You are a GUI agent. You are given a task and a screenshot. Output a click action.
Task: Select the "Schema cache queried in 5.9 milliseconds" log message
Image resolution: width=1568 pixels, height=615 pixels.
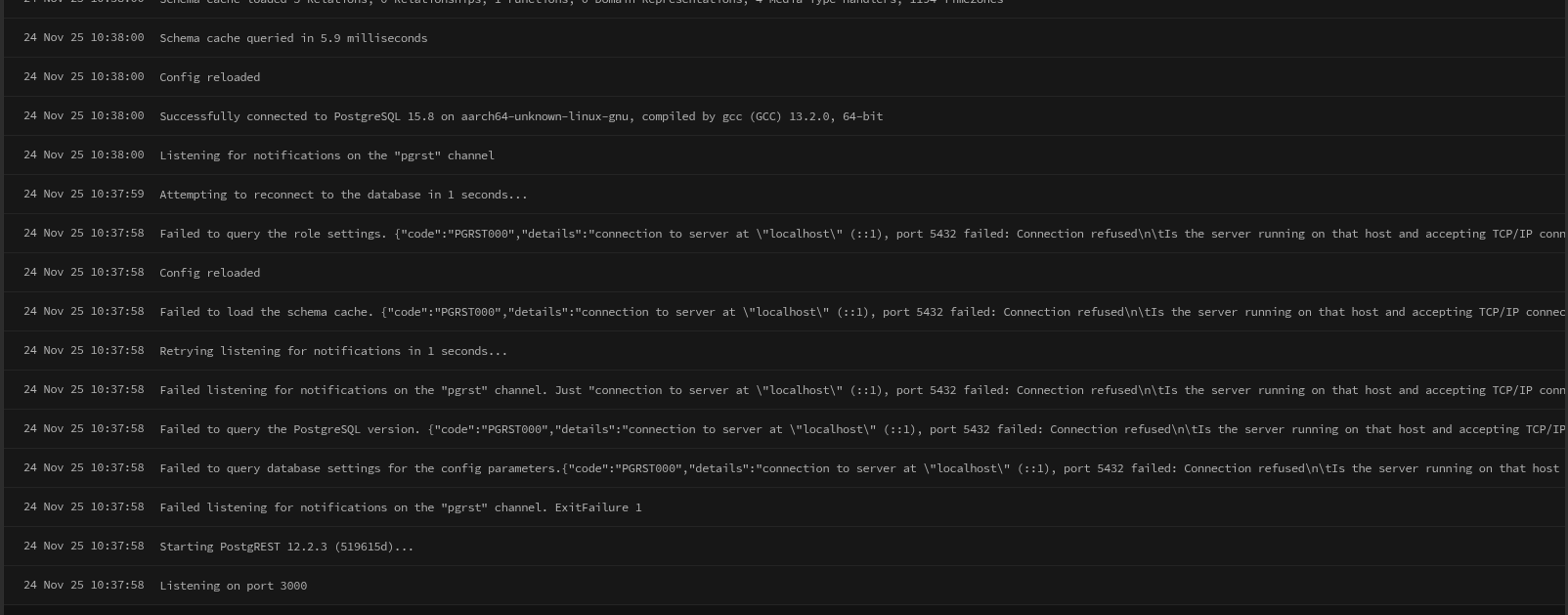pyautogui.click(x=293, y=38)
